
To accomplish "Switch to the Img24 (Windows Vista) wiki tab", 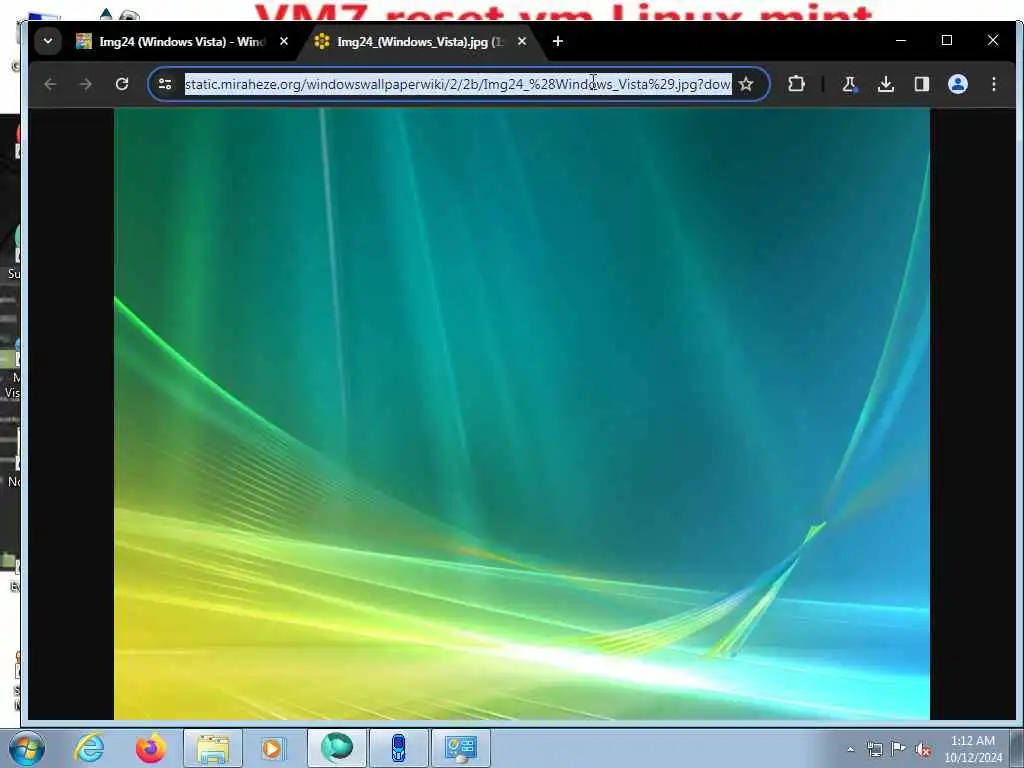I will 170,41.
